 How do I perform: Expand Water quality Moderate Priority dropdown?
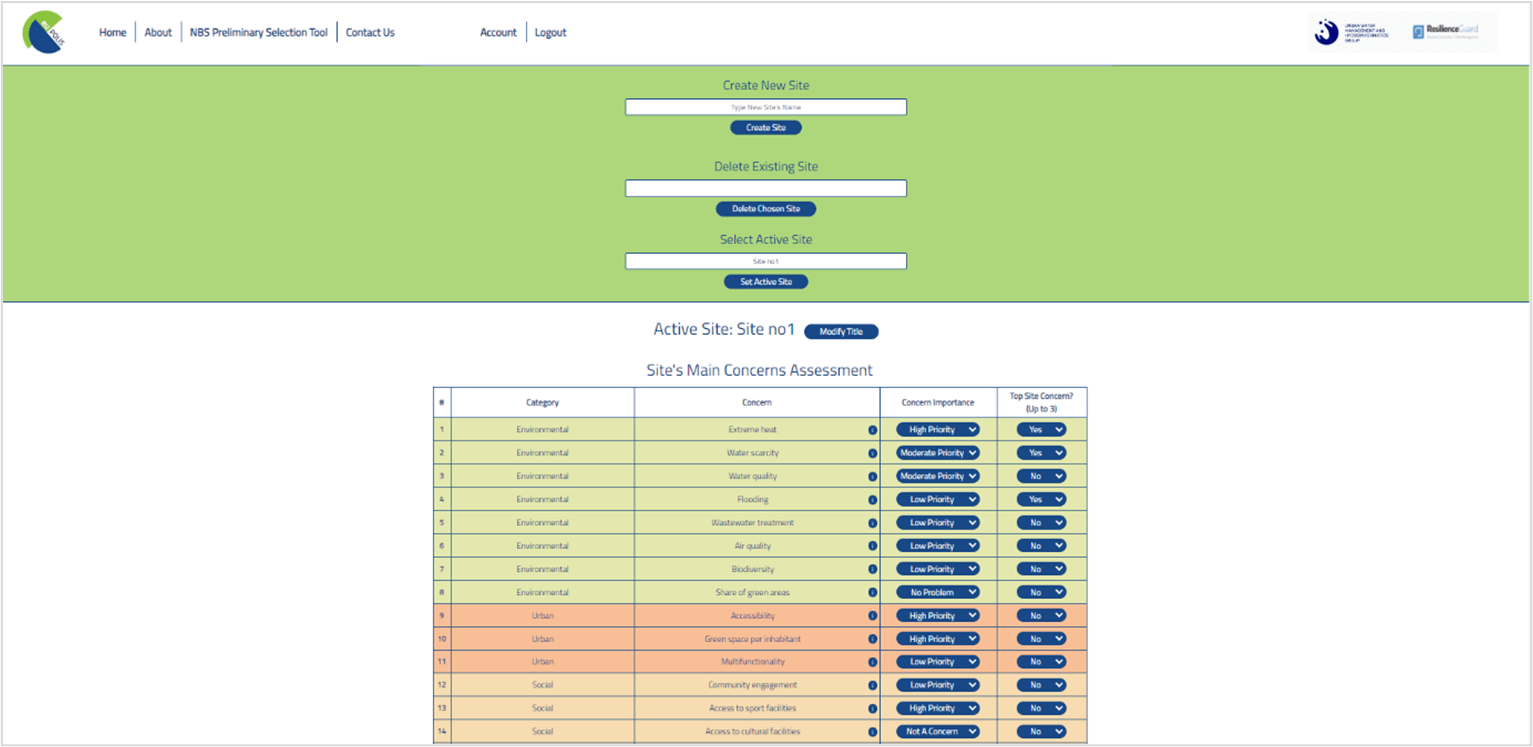pyautogui.click(x=938, y=476)
